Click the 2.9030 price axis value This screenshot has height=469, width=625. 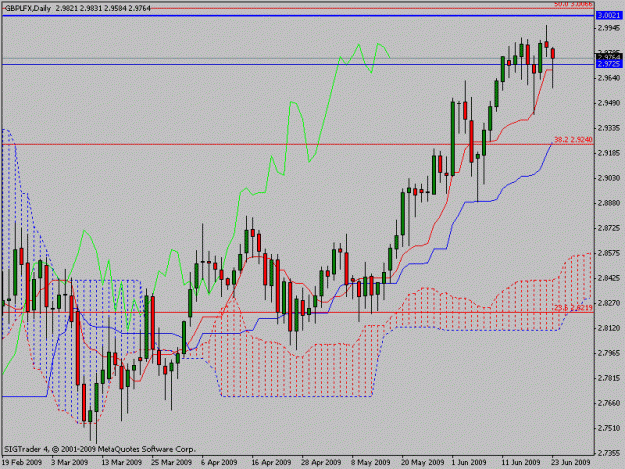click(609, 178)
